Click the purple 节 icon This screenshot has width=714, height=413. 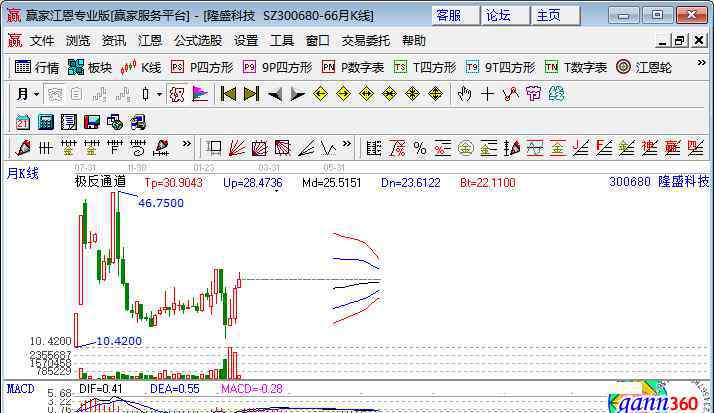[533, 94]
